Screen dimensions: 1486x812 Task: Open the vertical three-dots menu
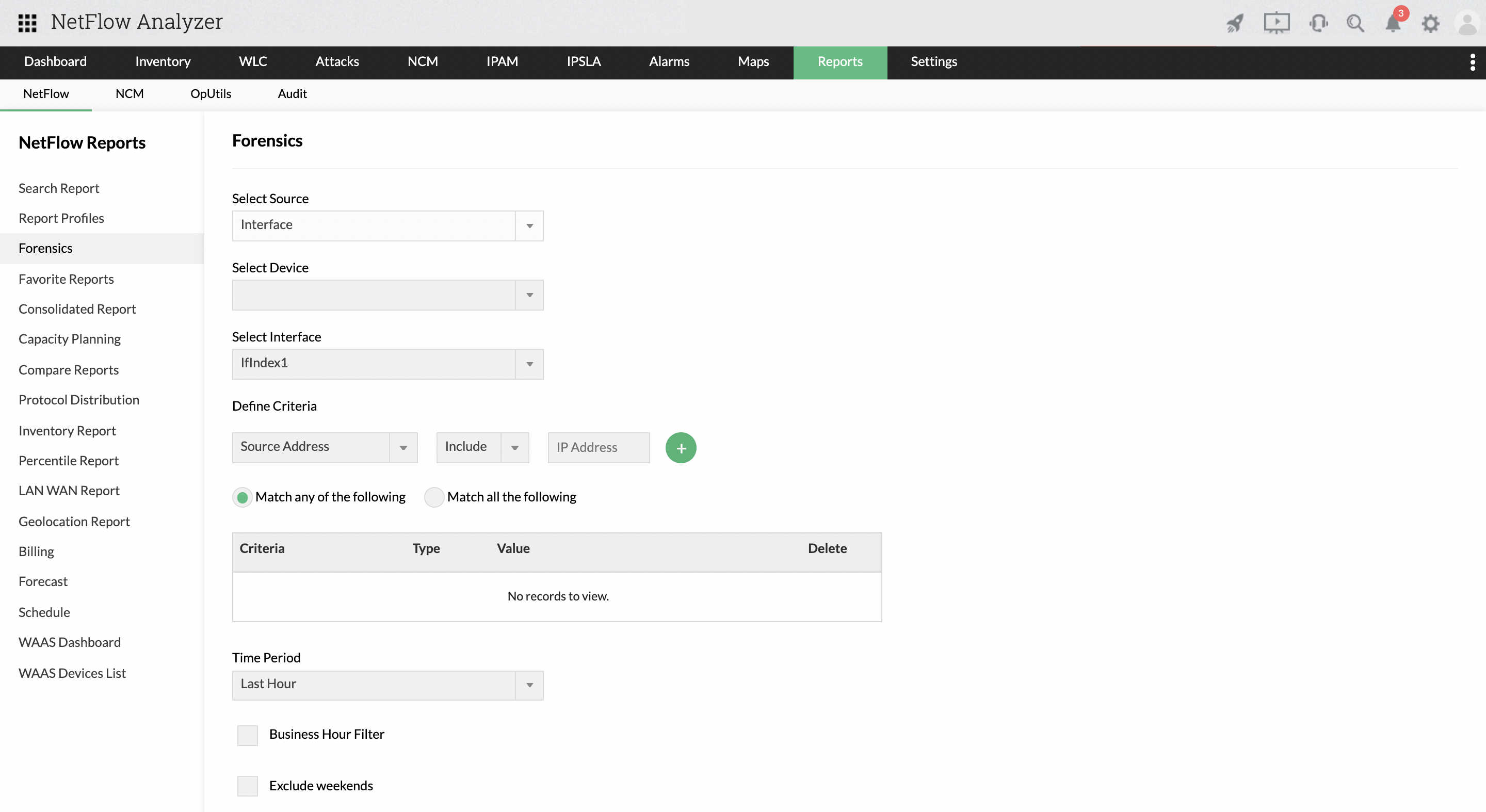coord(1472,62)
